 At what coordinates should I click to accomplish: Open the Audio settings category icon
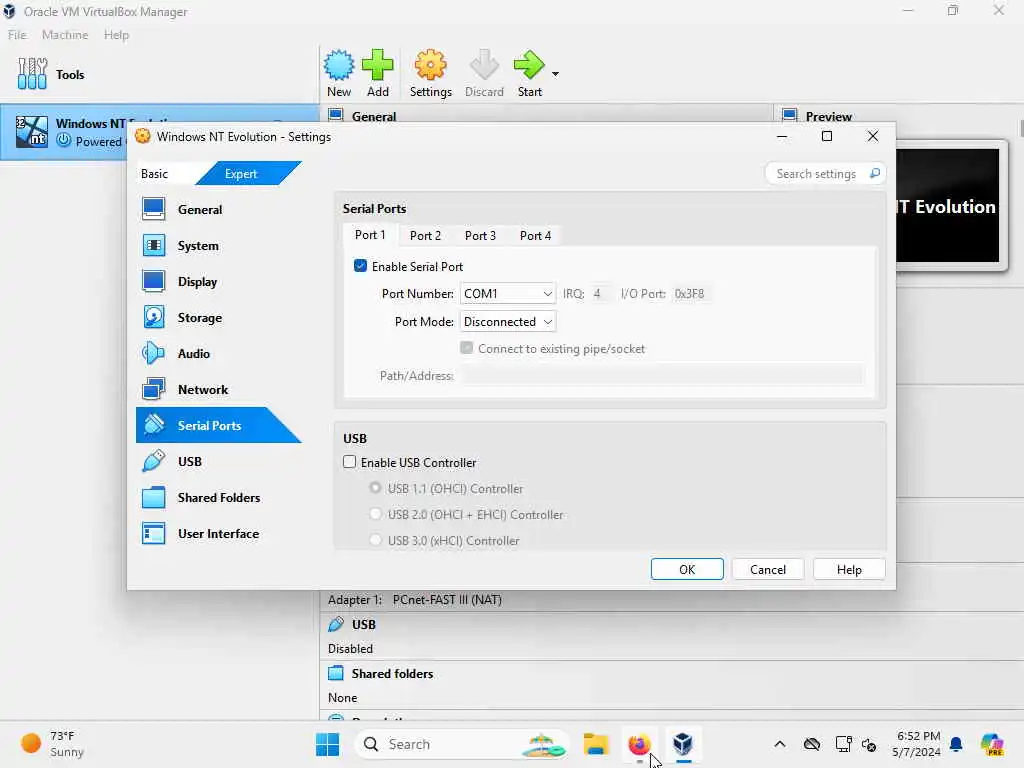click(153, 353)
